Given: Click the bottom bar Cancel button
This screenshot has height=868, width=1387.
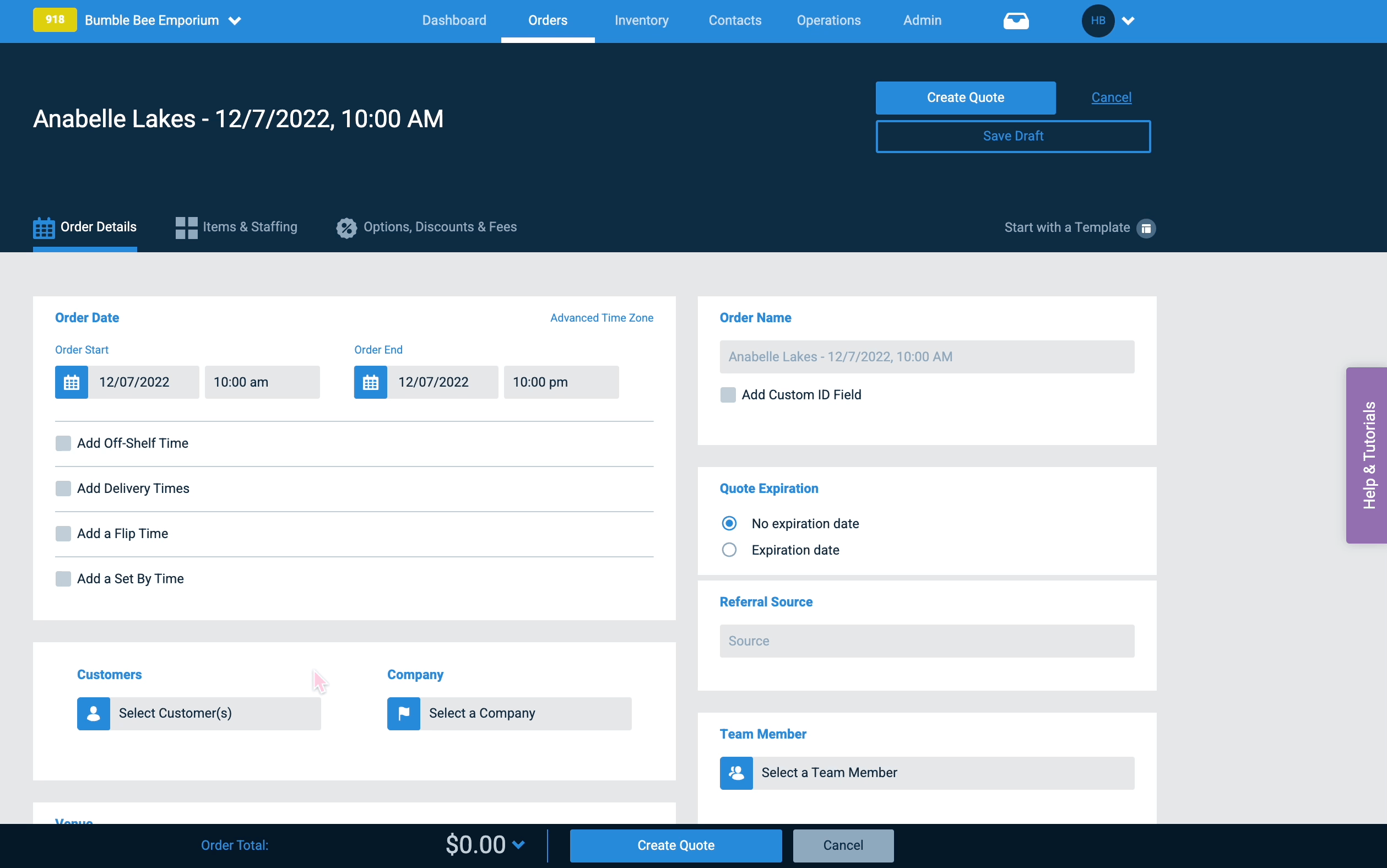Looking at the screenshot, I should click(843, 845).
